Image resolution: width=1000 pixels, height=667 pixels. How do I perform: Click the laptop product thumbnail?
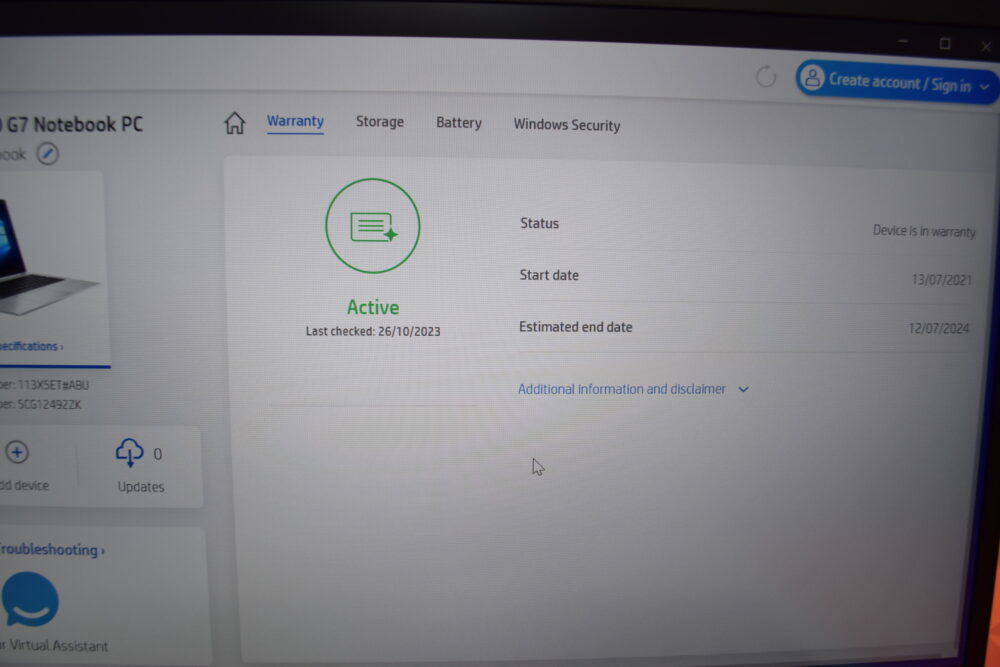48,258
